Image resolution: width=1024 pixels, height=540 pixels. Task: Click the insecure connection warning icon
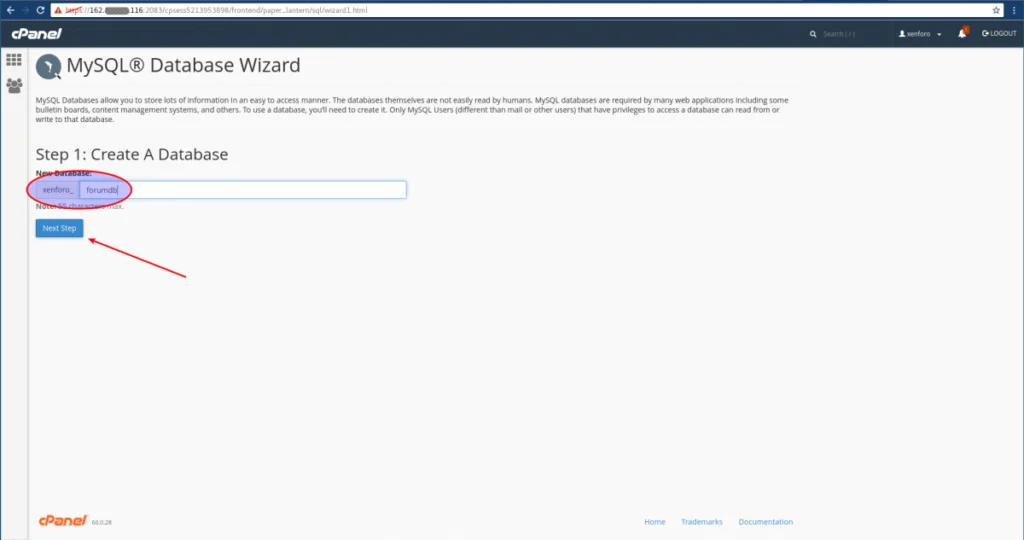[x=58, y=10]
